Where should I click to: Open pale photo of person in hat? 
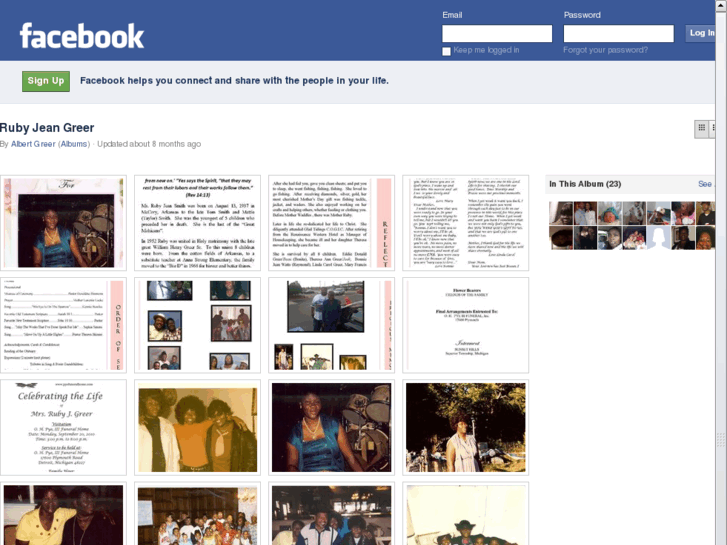click(x=466, y=514)
